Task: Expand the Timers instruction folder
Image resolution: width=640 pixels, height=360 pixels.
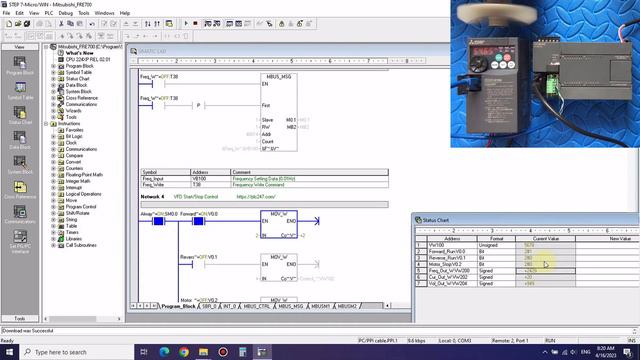Action: [53, 232]
